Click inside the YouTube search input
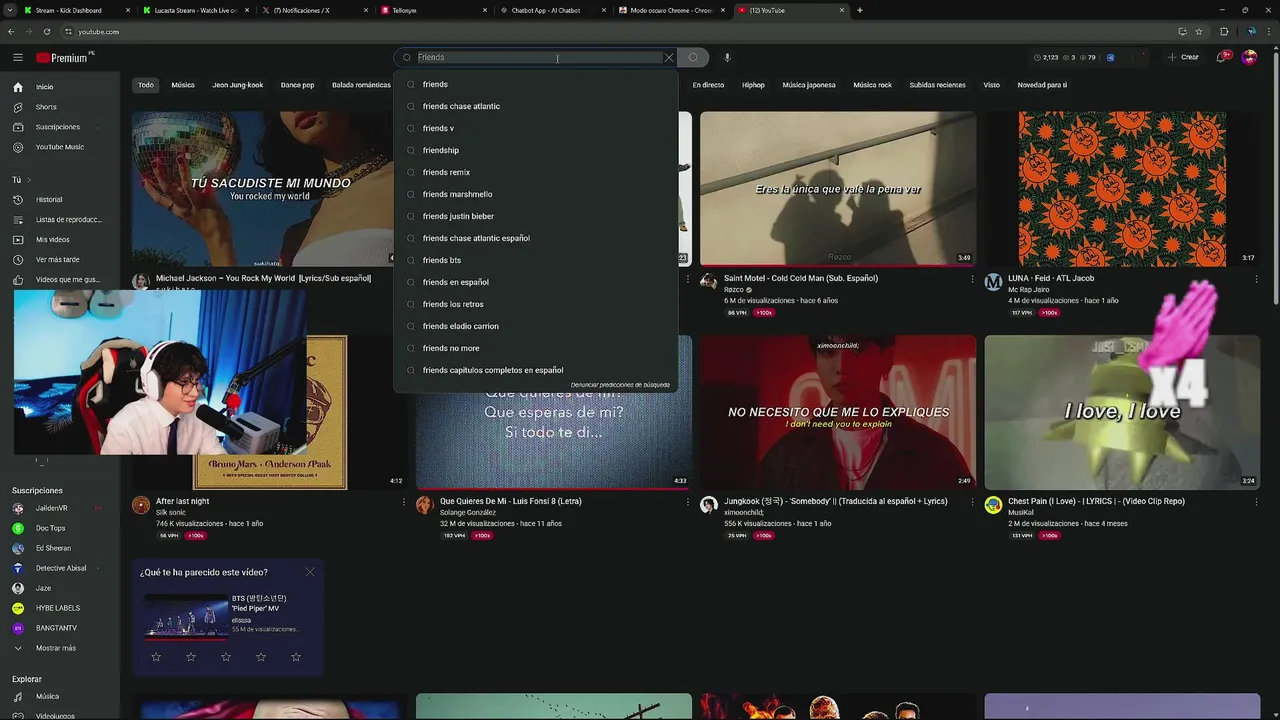This screenshot has width=1280, height=720. 538,57
